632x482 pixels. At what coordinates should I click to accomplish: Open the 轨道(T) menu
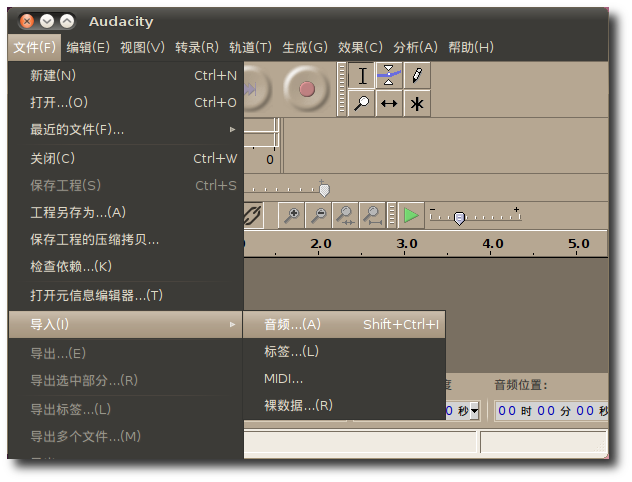(250, 48)
